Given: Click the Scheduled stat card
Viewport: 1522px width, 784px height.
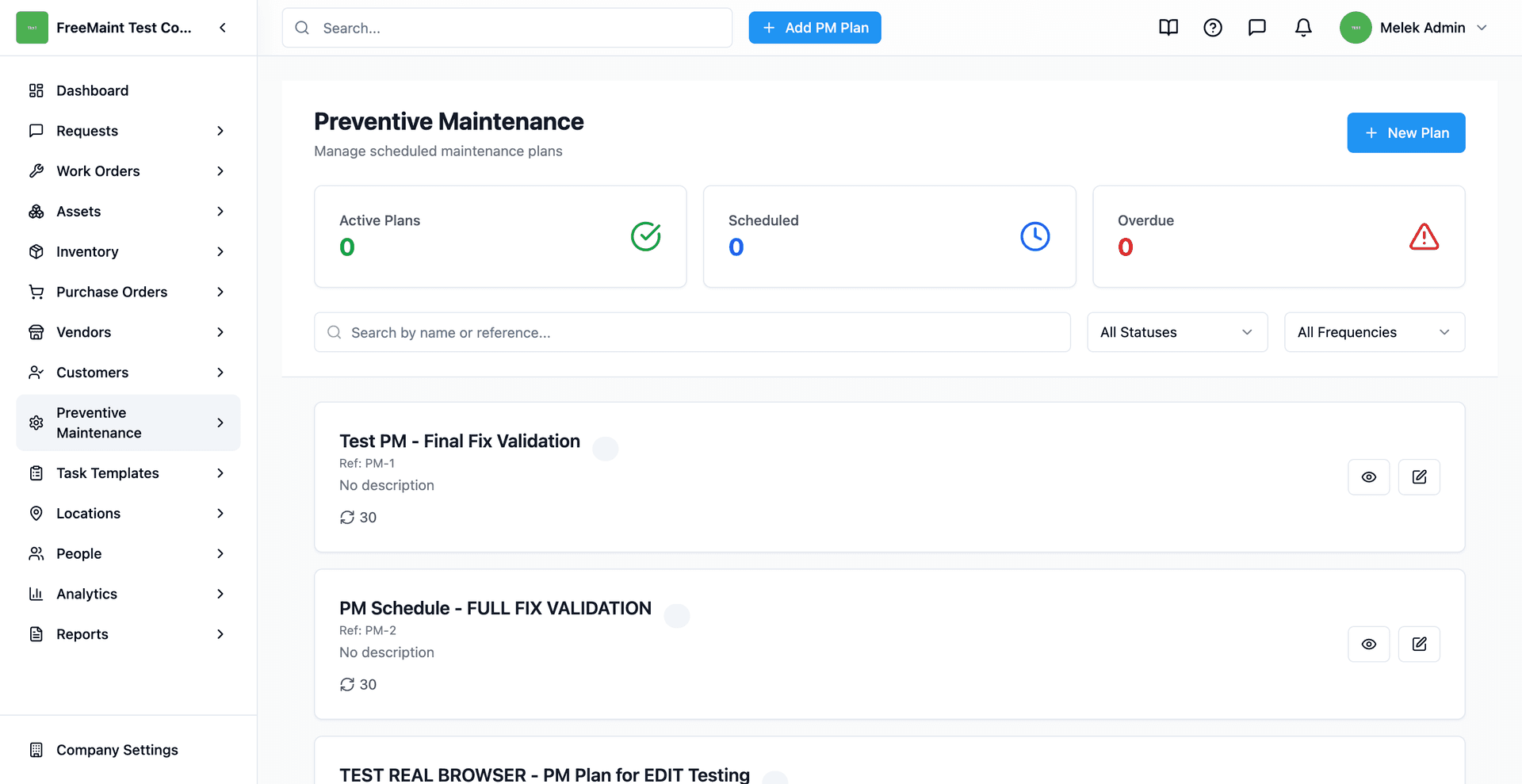Looking at the screenshot, I should (889, 236).
